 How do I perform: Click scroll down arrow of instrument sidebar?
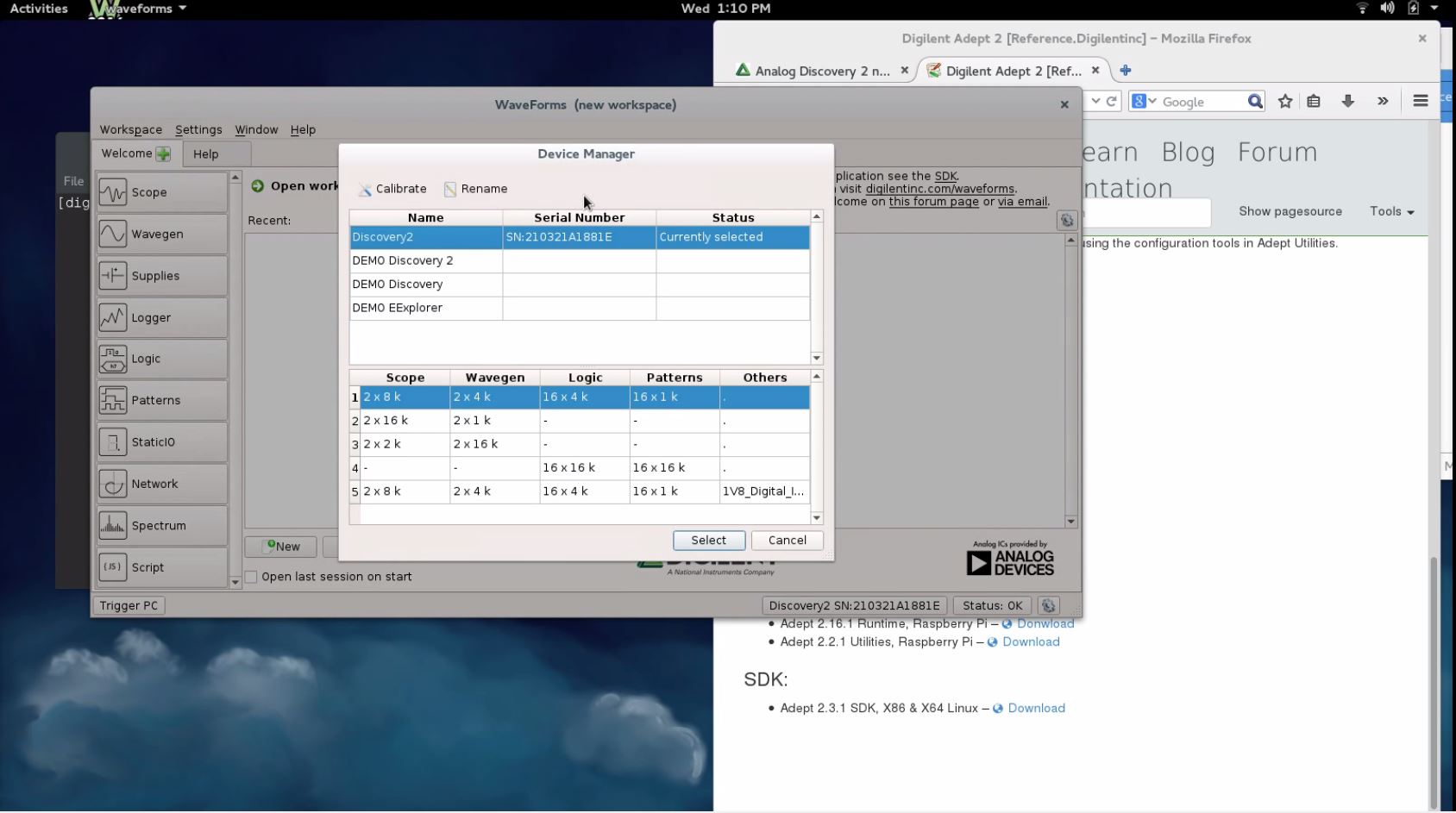pyautogui.click(x=235, y=583)
